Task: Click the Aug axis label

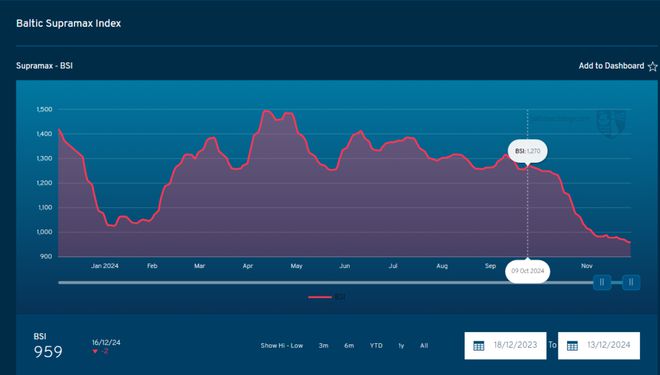Action: [x=442, y=266]
